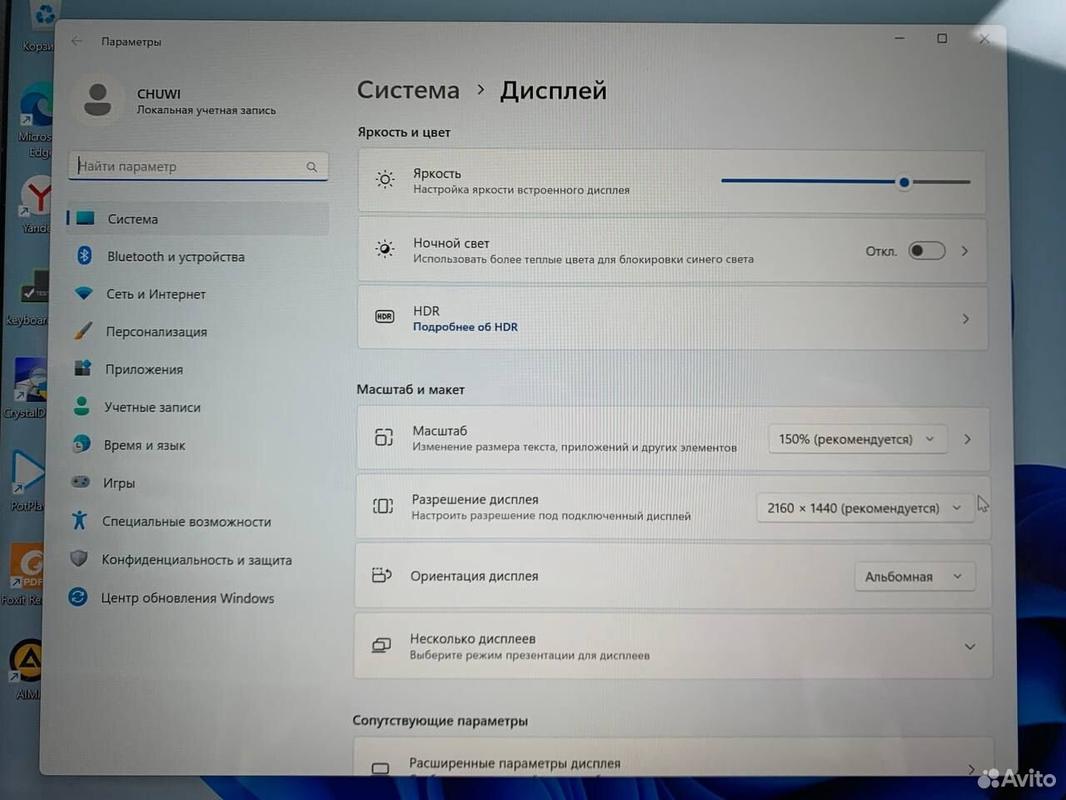Click the green Учетные записи person icon
This screenshot has height=800, width=1066.
coord(82,406)
